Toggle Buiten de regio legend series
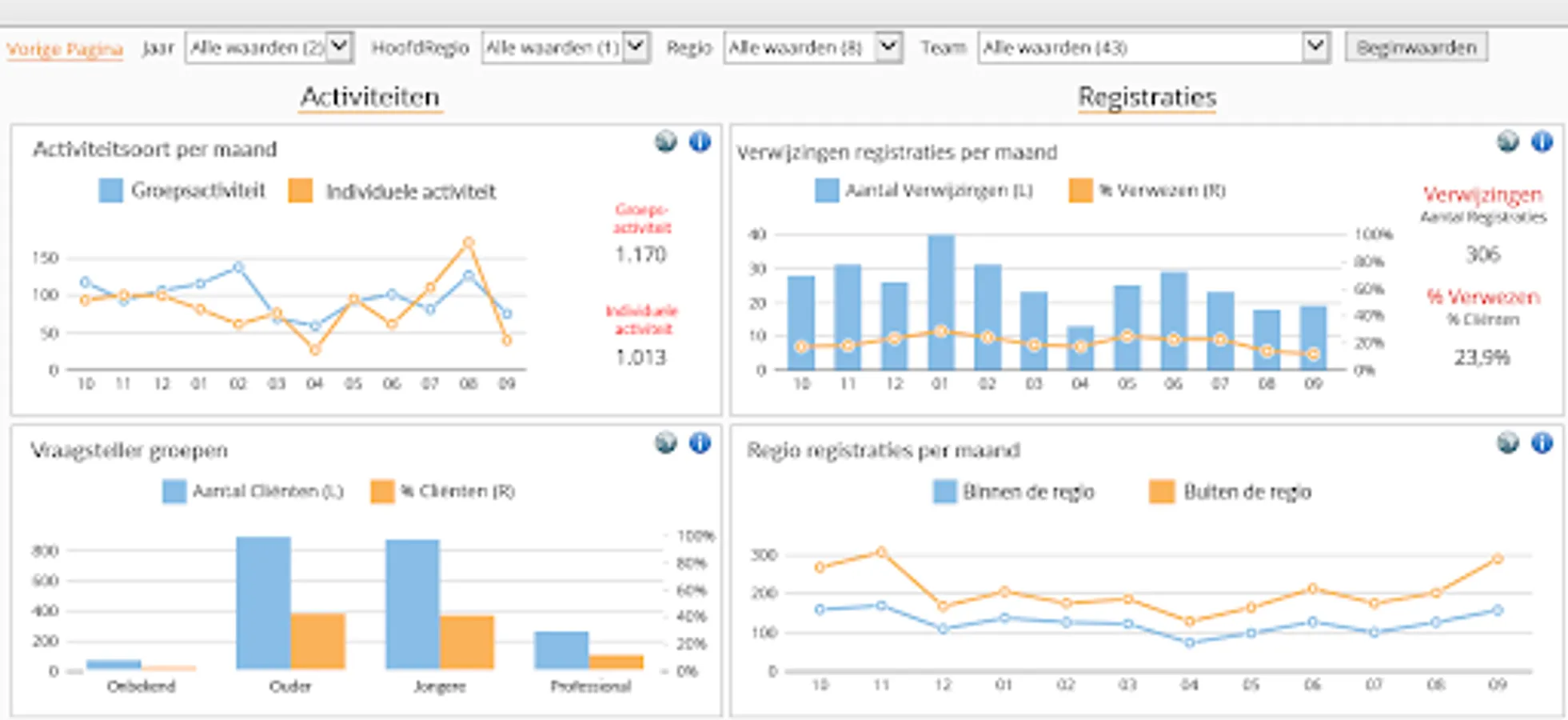Screen dimensions: 1568x720 point(1230,491)
